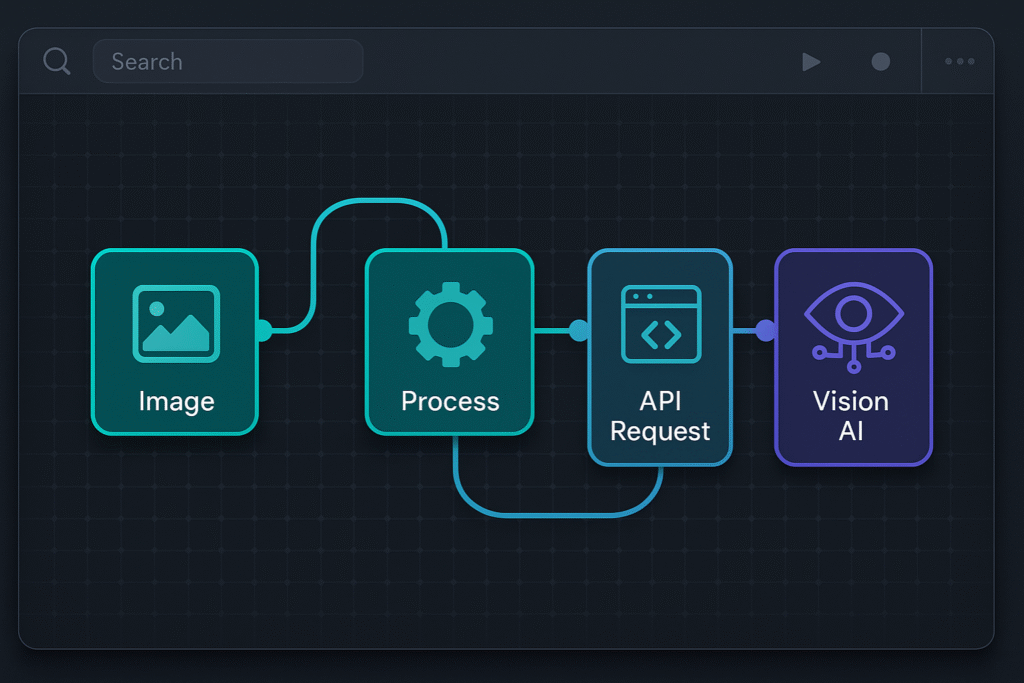1024x683 pixels.
Task: Select the API Request node label
Action: 660,416
